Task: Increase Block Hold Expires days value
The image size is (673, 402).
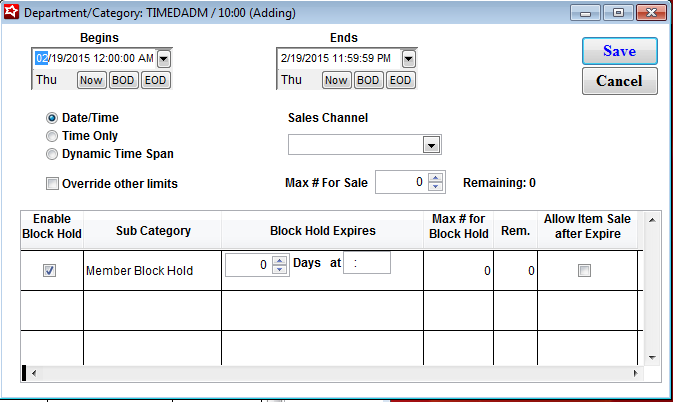Action: click(x=279, y=260)
